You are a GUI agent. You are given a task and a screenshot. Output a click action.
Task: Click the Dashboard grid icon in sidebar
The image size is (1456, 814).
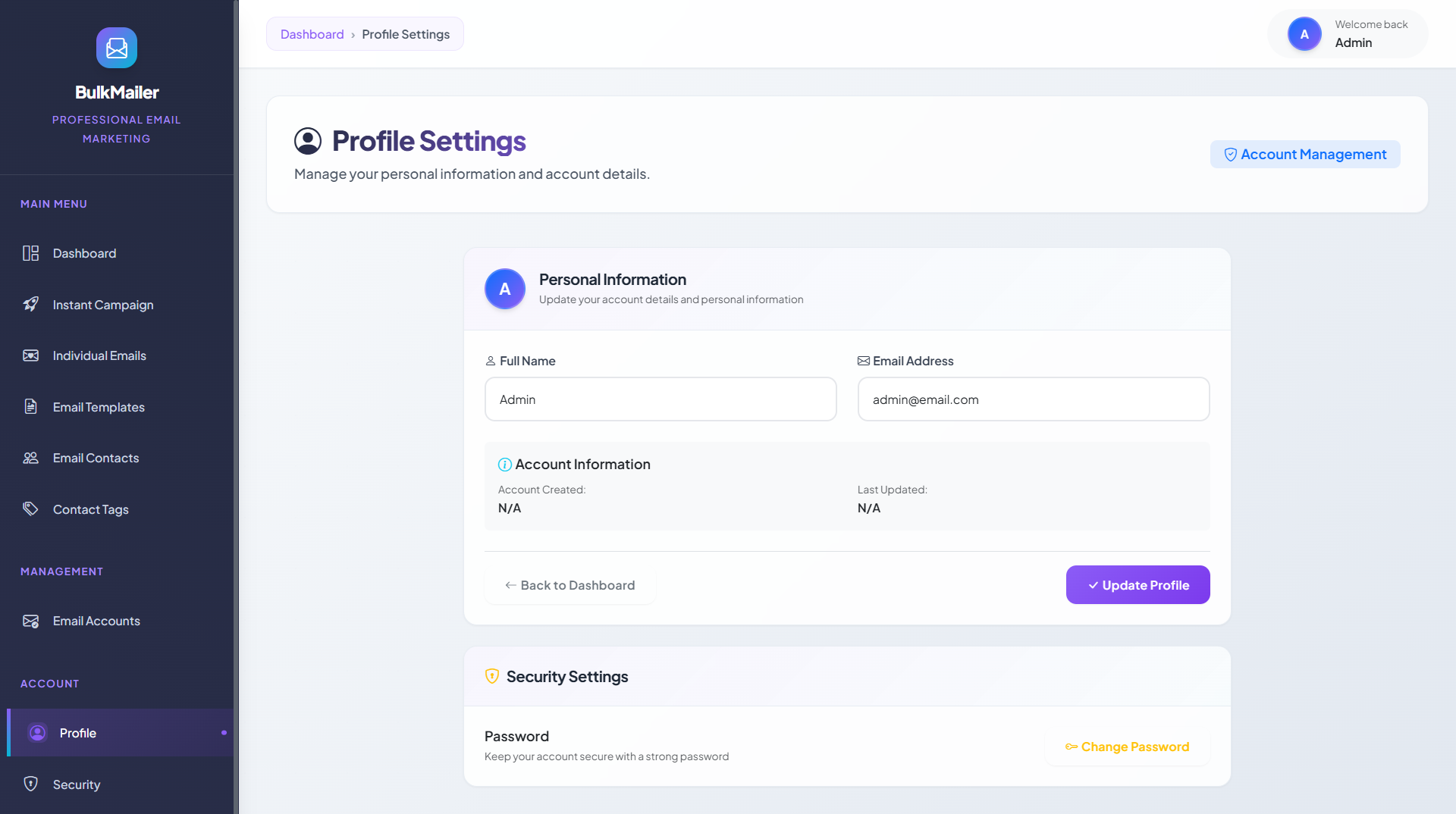coord(30,253)
